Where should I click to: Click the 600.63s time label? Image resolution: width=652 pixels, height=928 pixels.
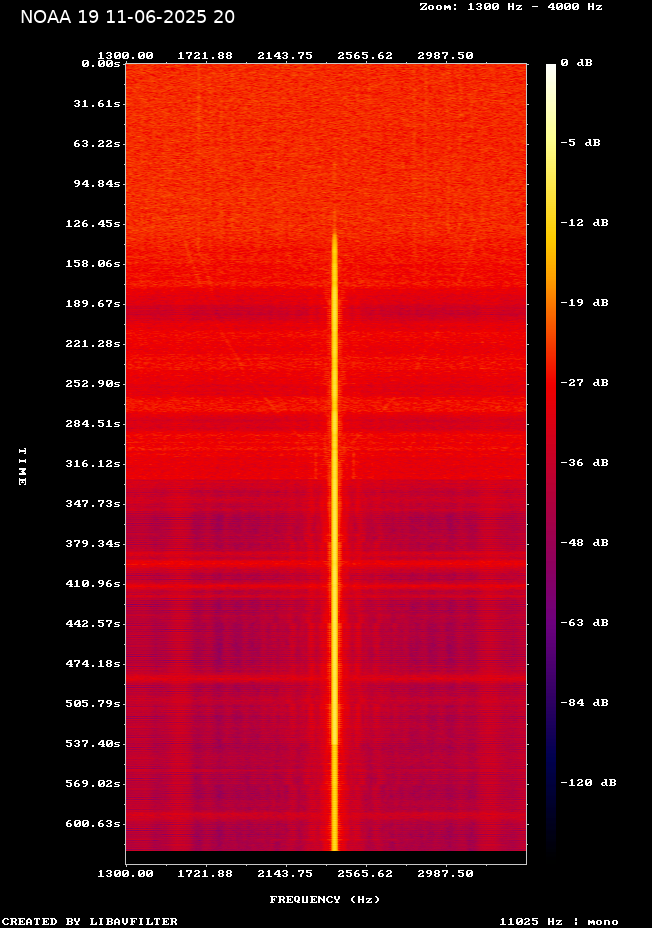93,824
